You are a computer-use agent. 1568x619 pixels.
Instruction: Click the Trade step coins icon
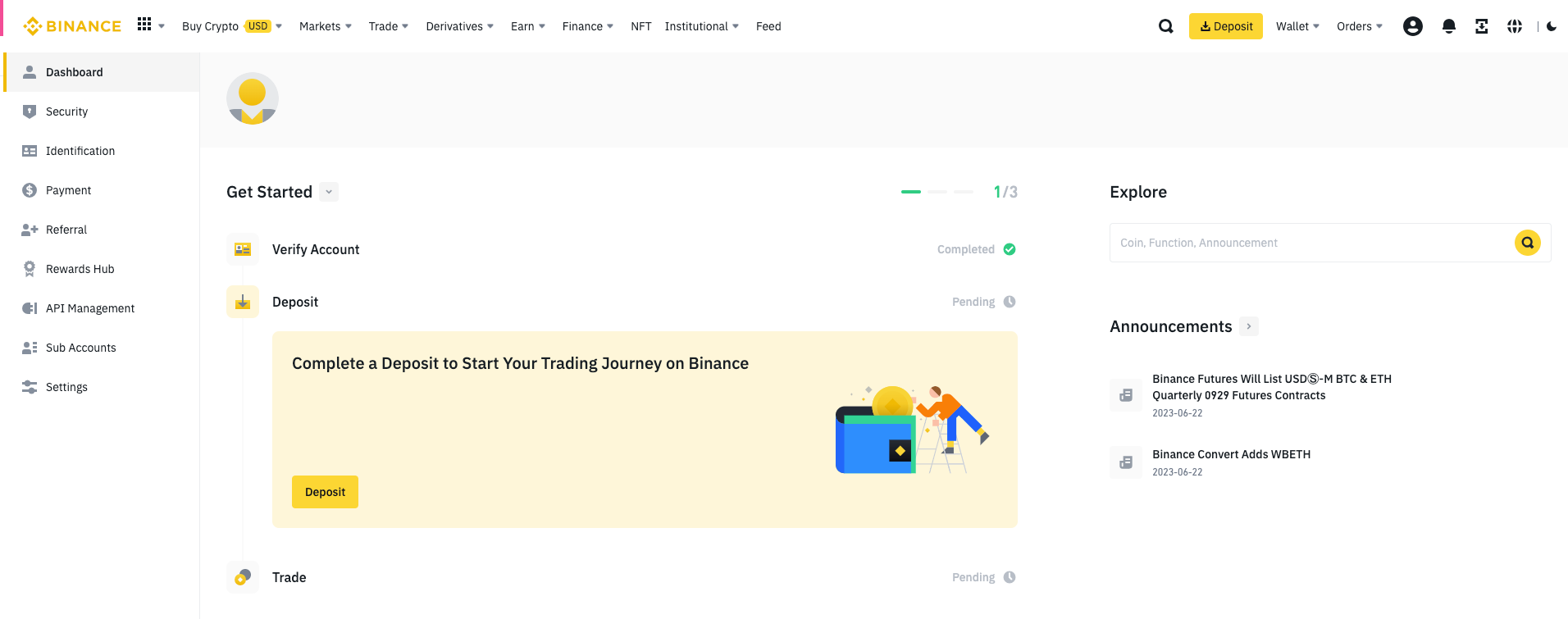[x=243, y=577]
